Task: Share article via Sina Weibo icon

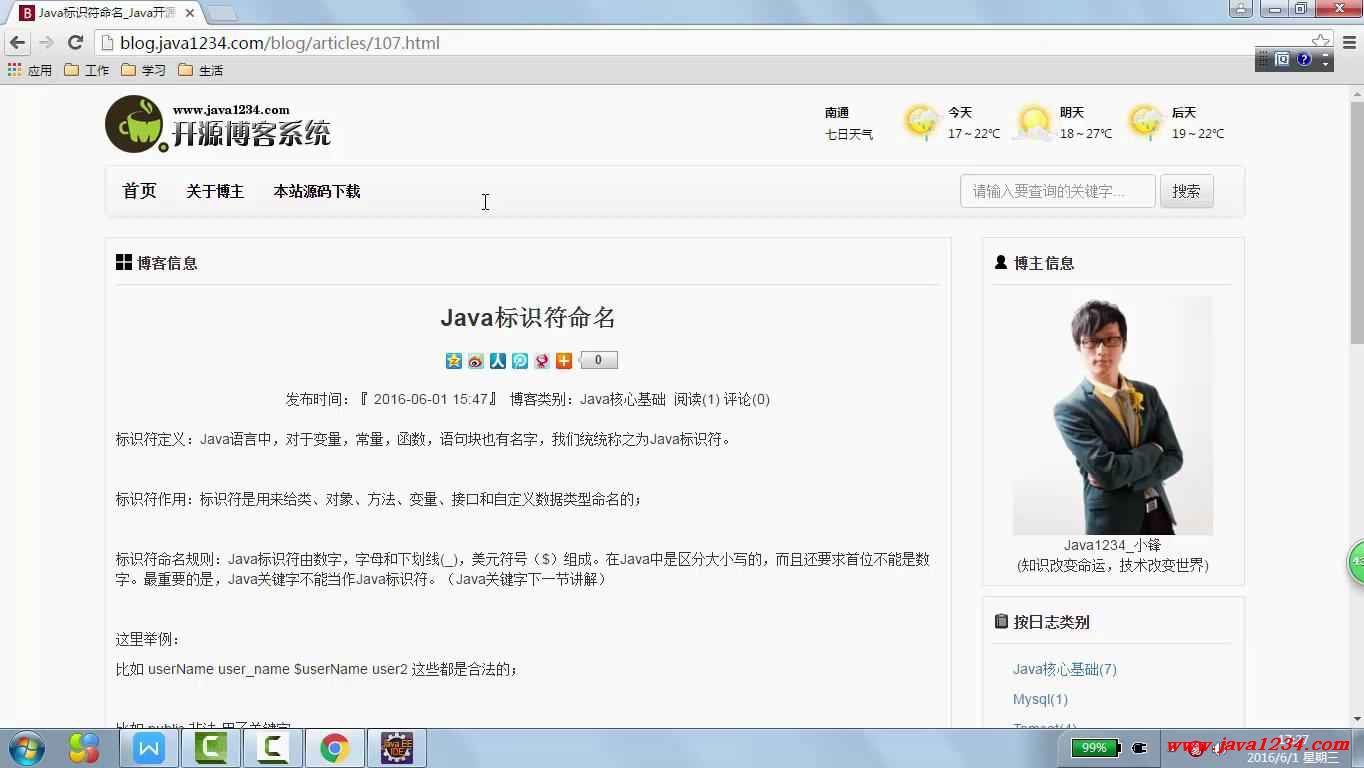Action: coord(476,361)
